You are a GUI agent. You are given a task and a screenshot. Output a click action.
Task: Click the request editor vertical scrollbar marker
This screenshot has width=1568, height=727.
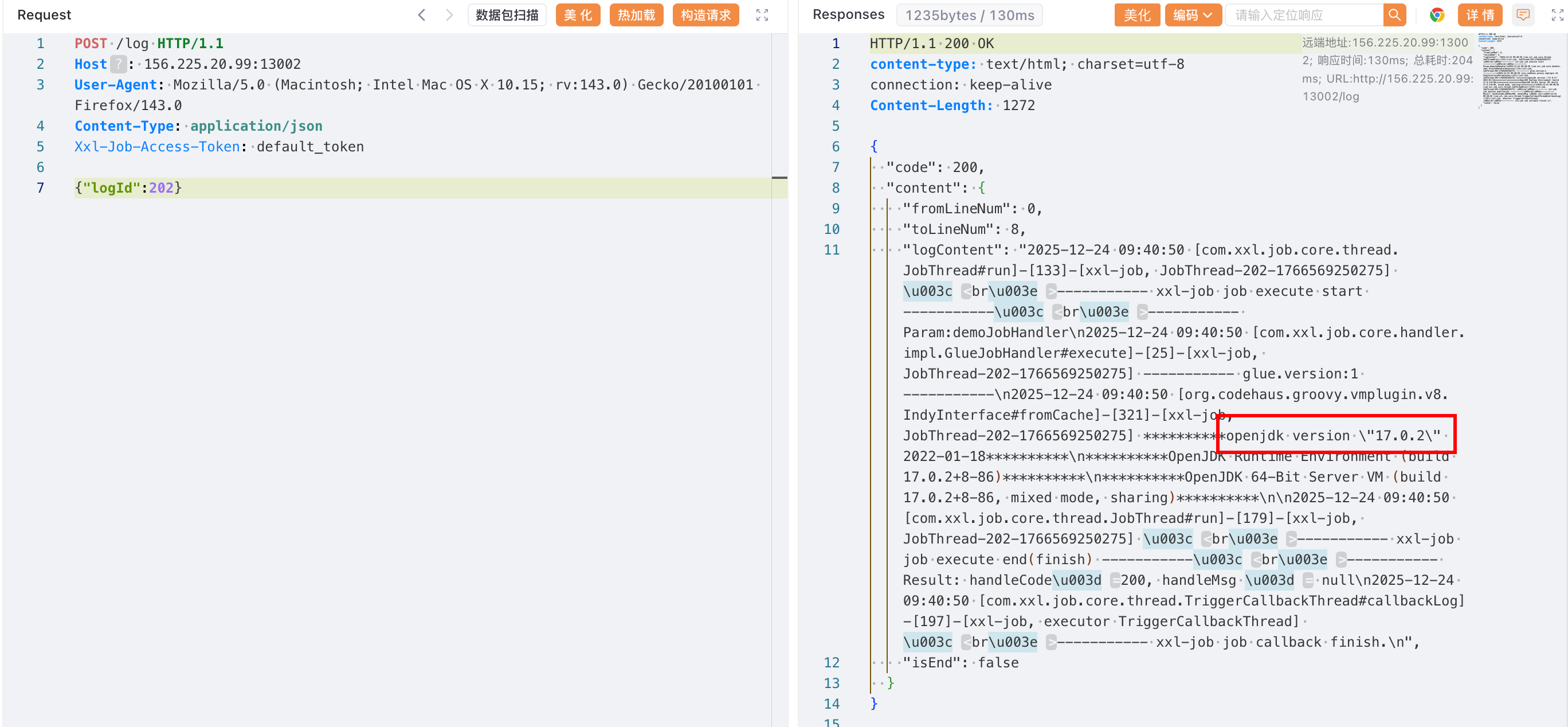click(779, 178)
